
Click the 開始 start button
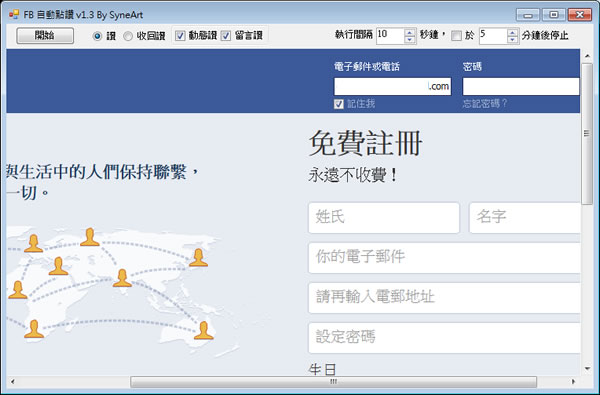point(45,36)
